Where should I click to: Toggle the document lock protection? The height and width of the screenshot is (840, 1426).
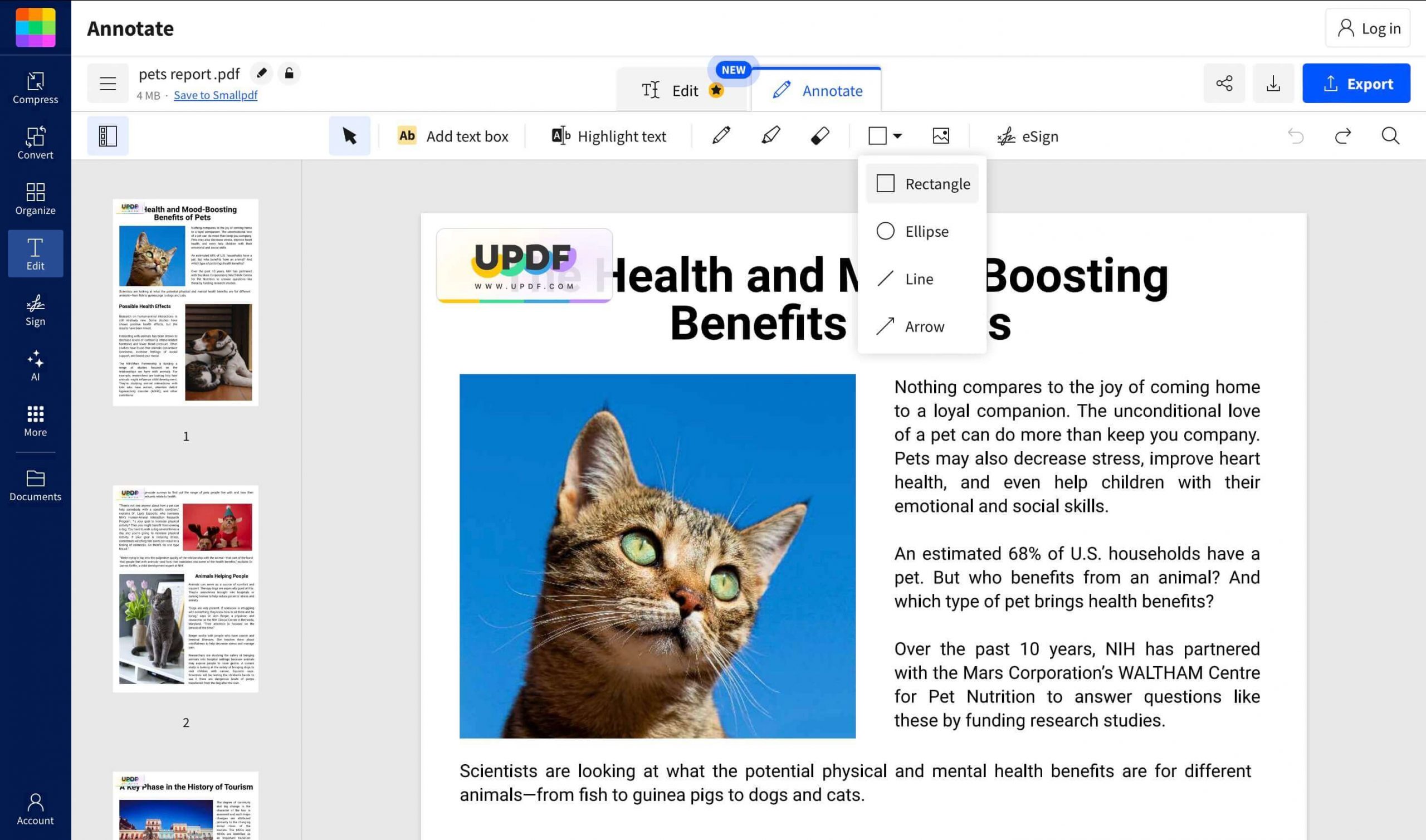[289, 74]
